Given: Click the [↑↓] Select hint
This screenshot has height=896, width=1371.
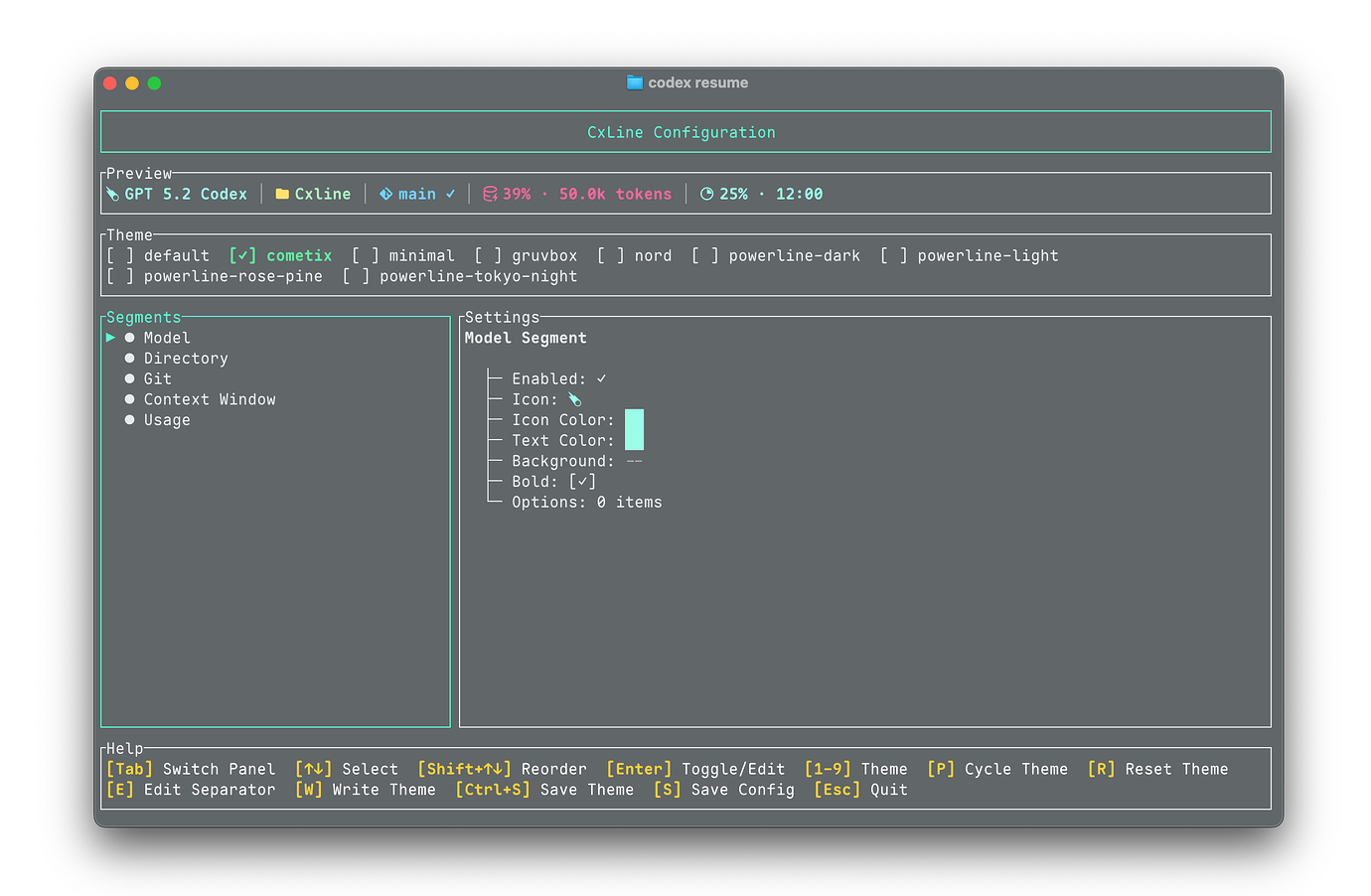Looking at the screenshot, I should click(x=347, y=769).
